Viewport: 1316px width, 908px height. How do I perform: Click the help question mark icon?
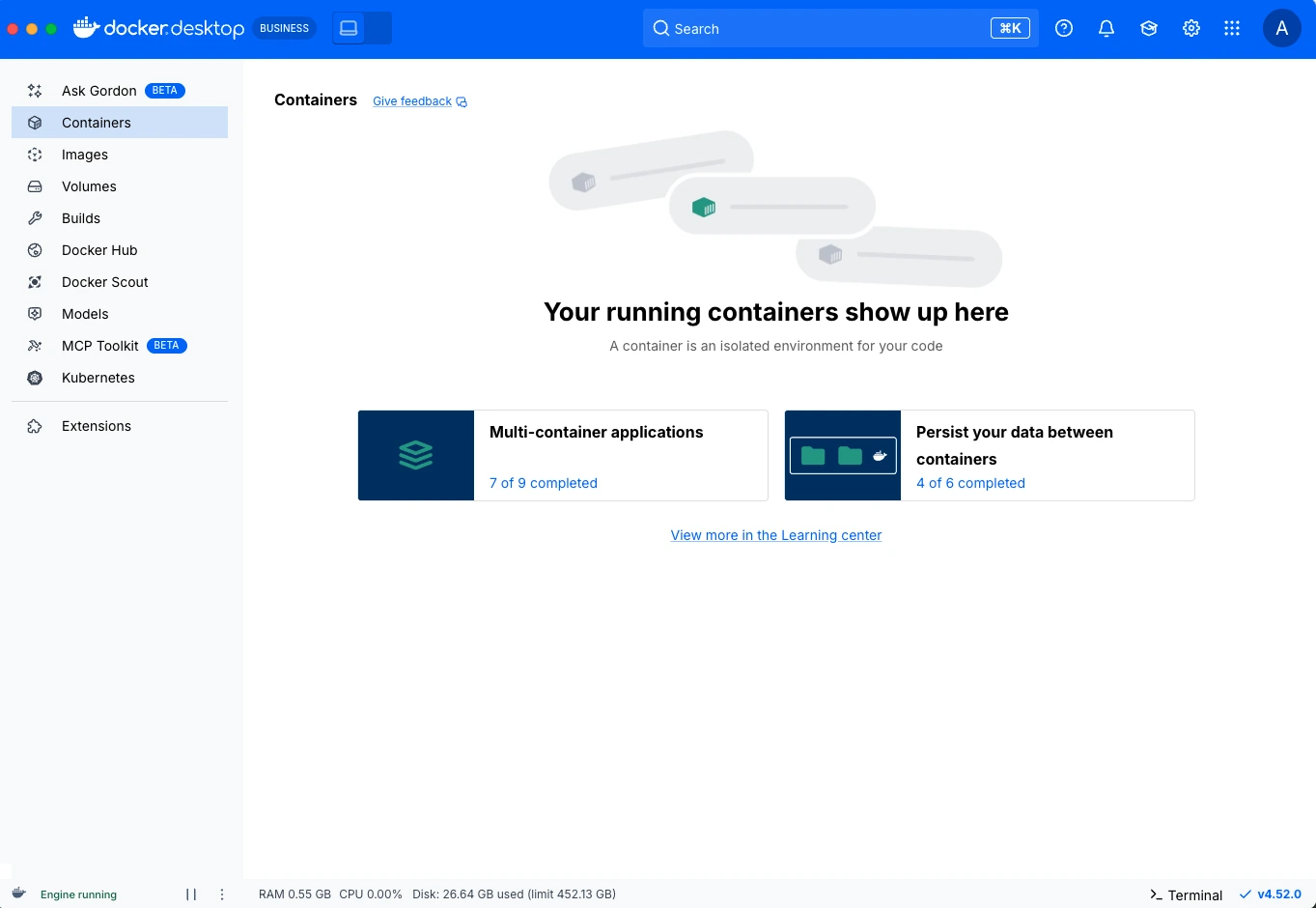(x=1063, y=28)
